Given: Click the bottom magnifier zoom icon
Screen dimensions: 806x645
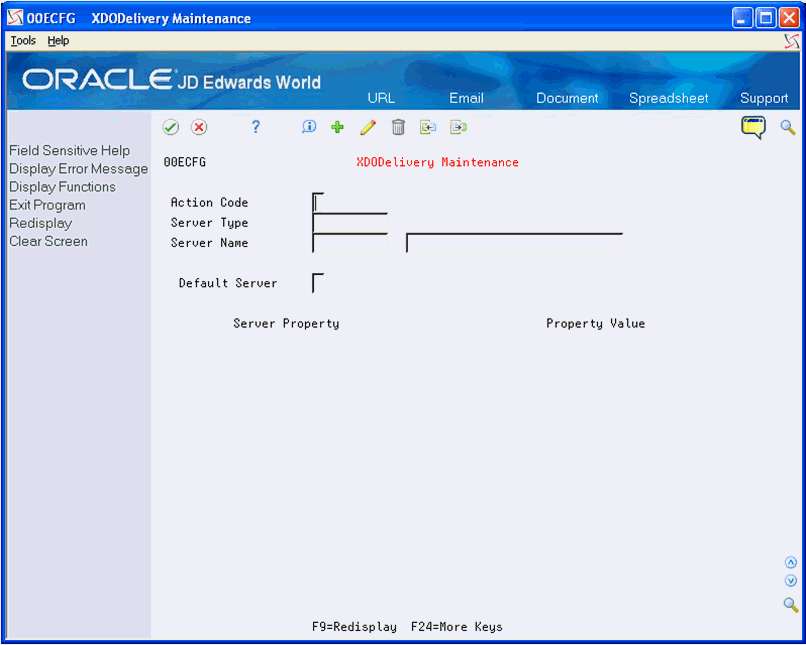Looking at the screenshot, I should 791,604.
